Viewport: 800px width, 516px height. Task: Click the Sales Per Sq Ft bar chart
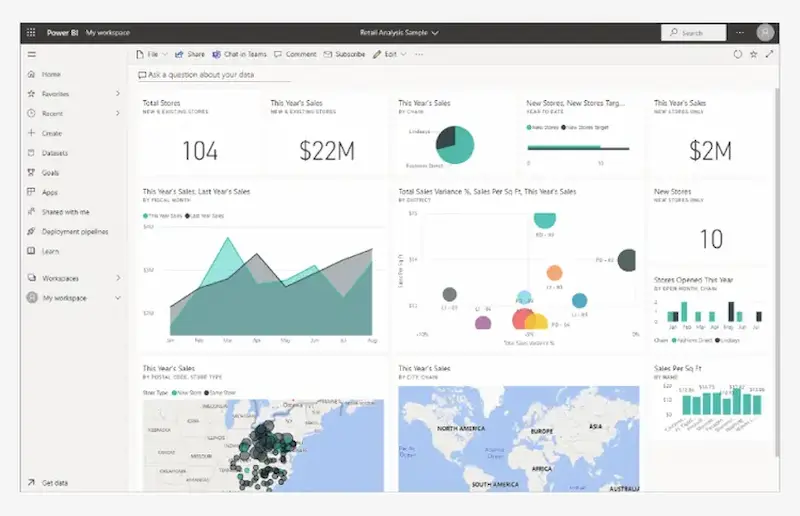coord(721,402)
